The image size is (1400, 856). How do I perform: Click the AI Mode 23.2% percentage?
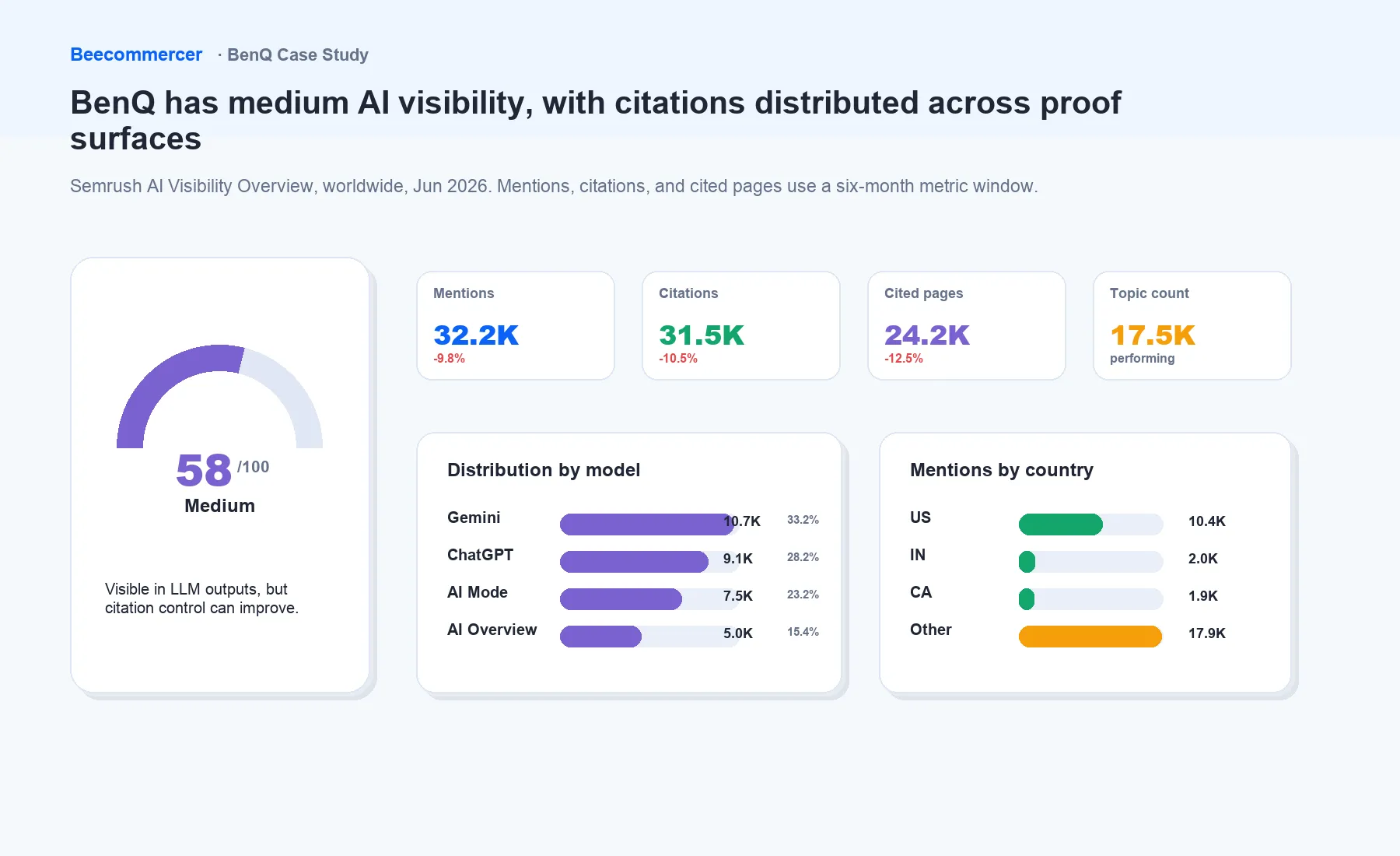pos(803,595)
